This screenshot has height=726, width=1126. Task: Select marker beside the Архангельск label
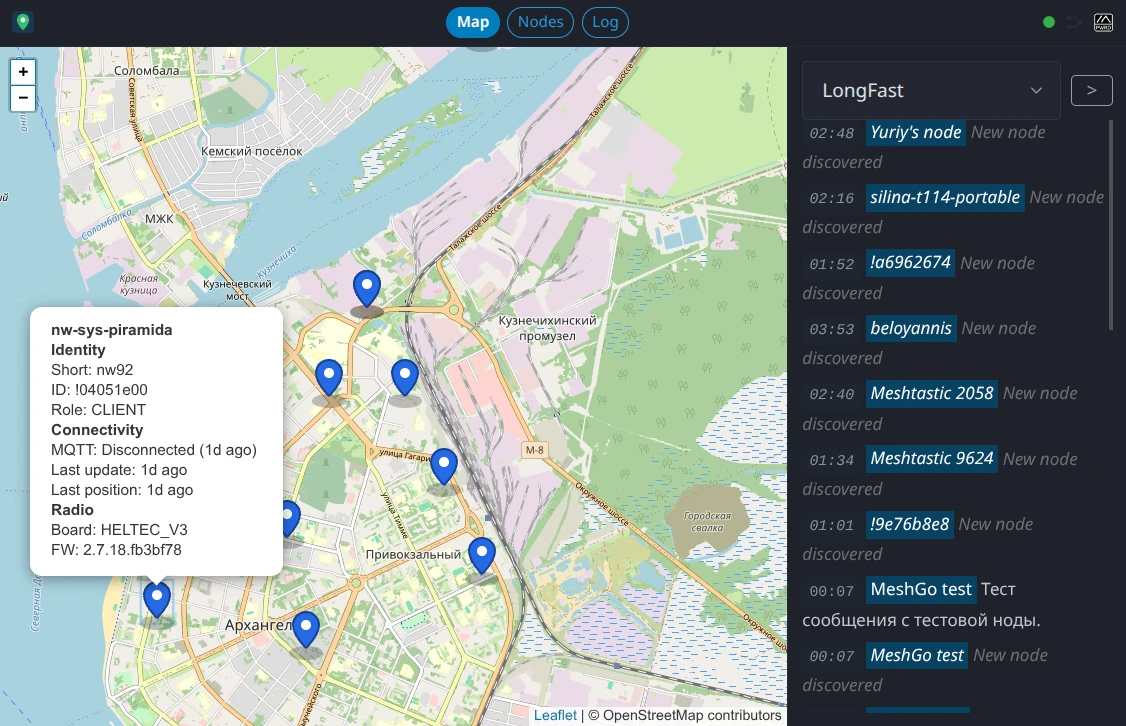306,630
